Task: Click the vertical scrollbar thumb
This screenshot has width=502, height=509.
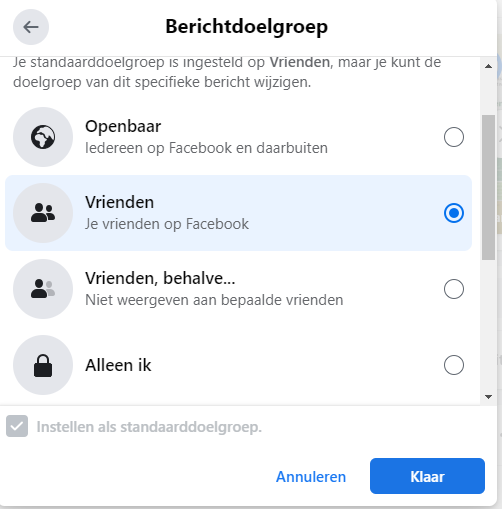Action: click(488, 187)
